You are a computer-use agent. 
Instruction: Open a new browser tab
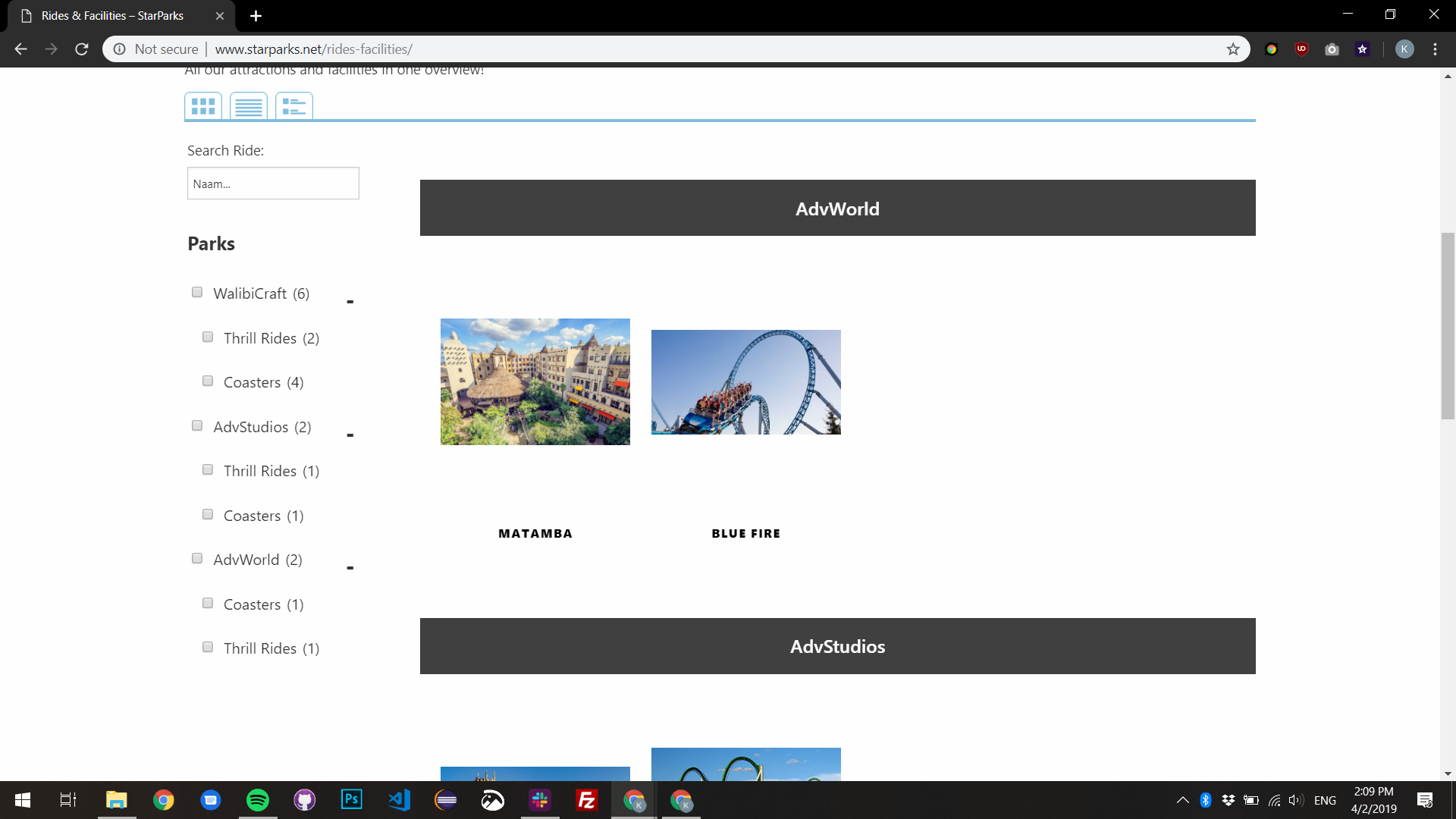pyautogui.click(x=256, y=16)
